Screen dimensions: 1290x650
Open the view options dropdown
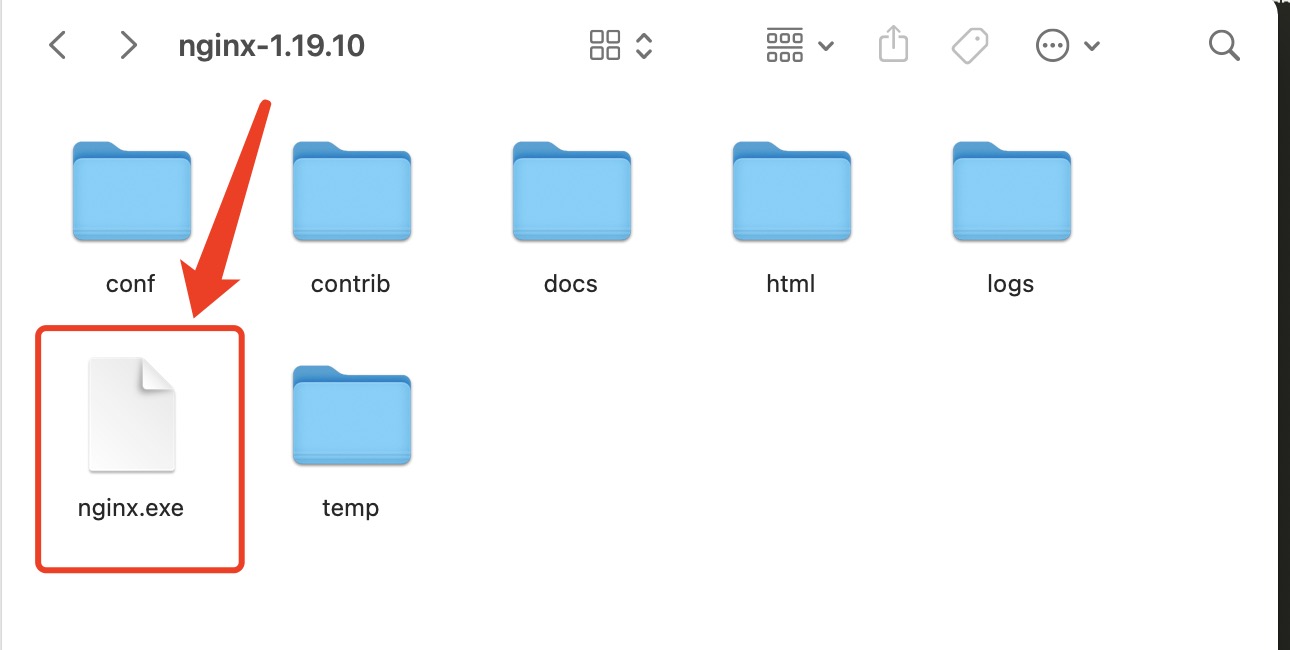(x=825, y=45)
